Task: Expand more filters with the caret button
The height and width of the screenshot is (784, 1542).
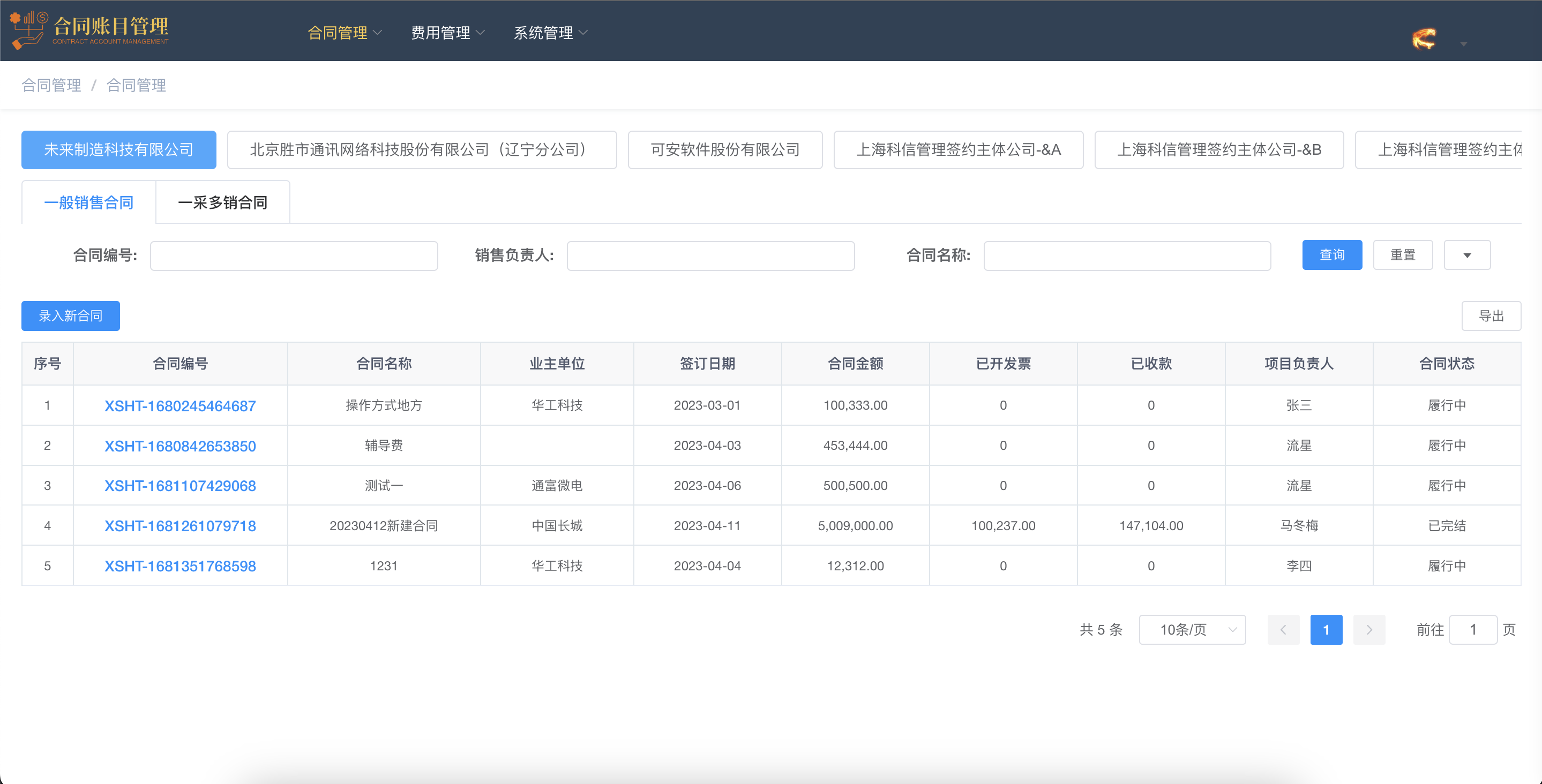Action: (1466, 255)
